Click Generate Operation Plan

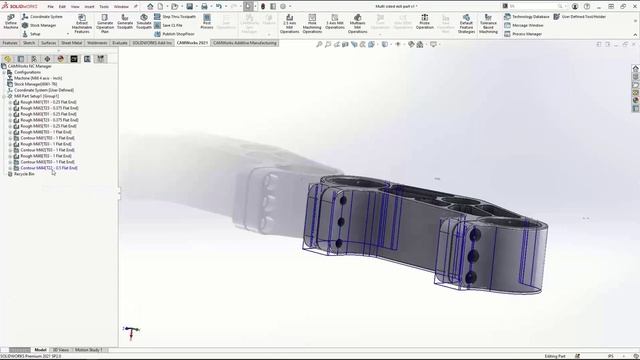pyautogui.click(x=105, y=24)
